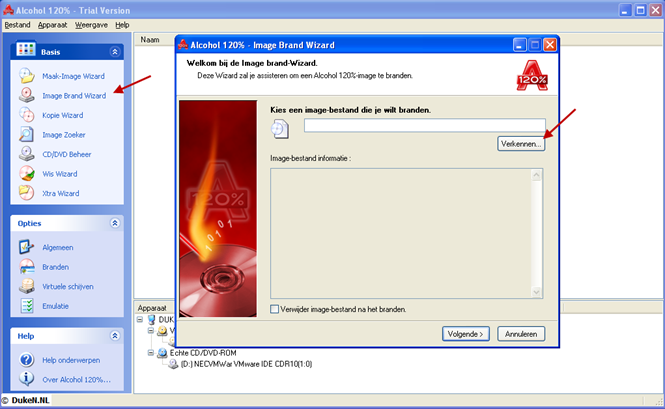Click the Basis panel grid icon
This screenshot has height=409, width=665.
coord(26,49)
